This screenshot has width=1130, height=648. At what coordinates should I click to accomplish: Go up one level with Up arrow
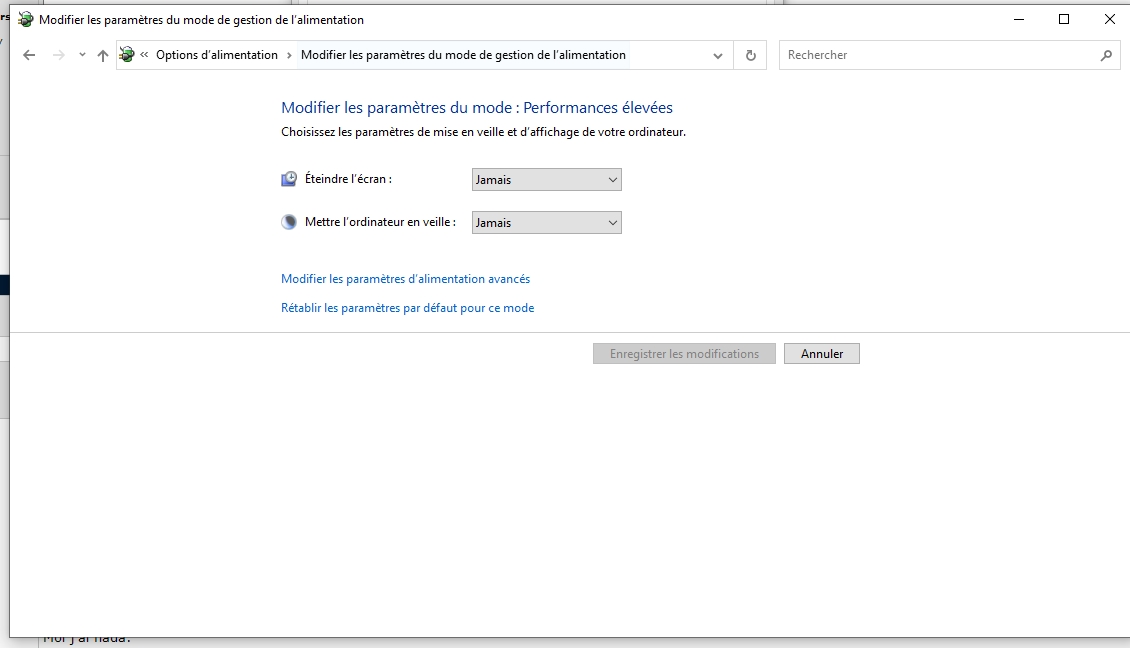(x=102, y=55)
